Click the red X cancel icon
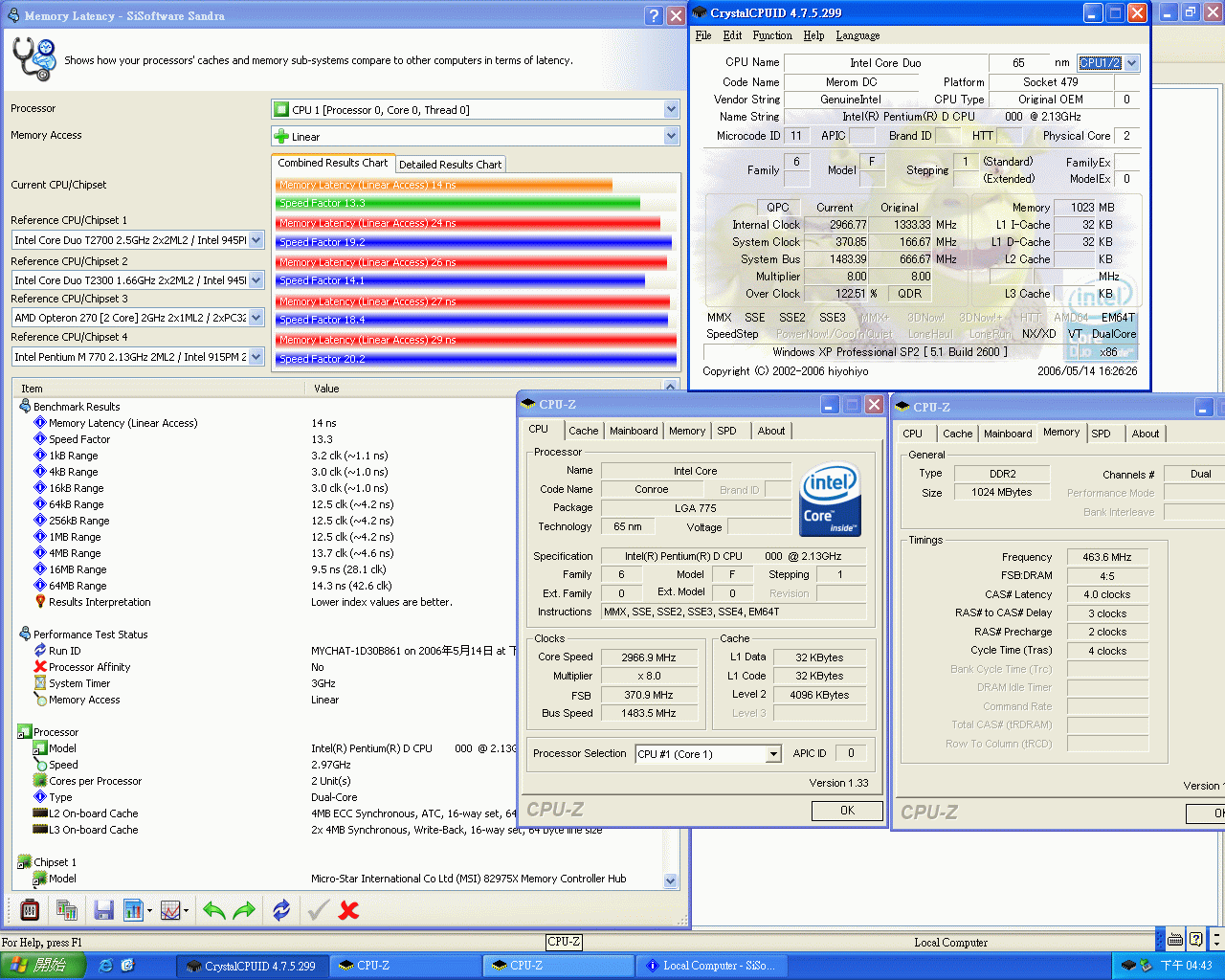Image resolution: width=1225 pixels, height=980 pixels. 349,910
